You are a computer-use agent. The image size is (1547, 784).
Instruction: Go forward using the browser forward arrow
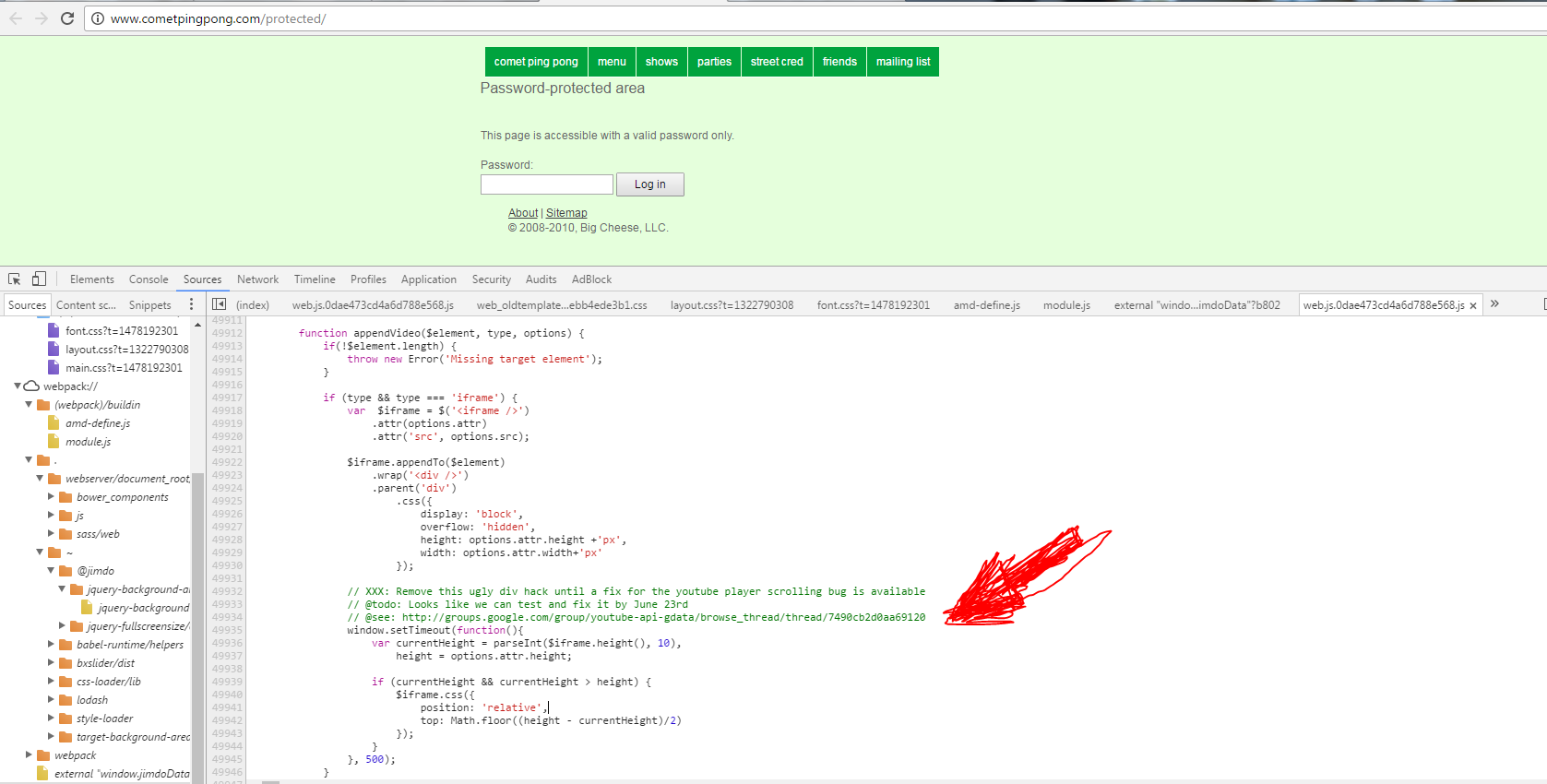(x=42, y=18)
